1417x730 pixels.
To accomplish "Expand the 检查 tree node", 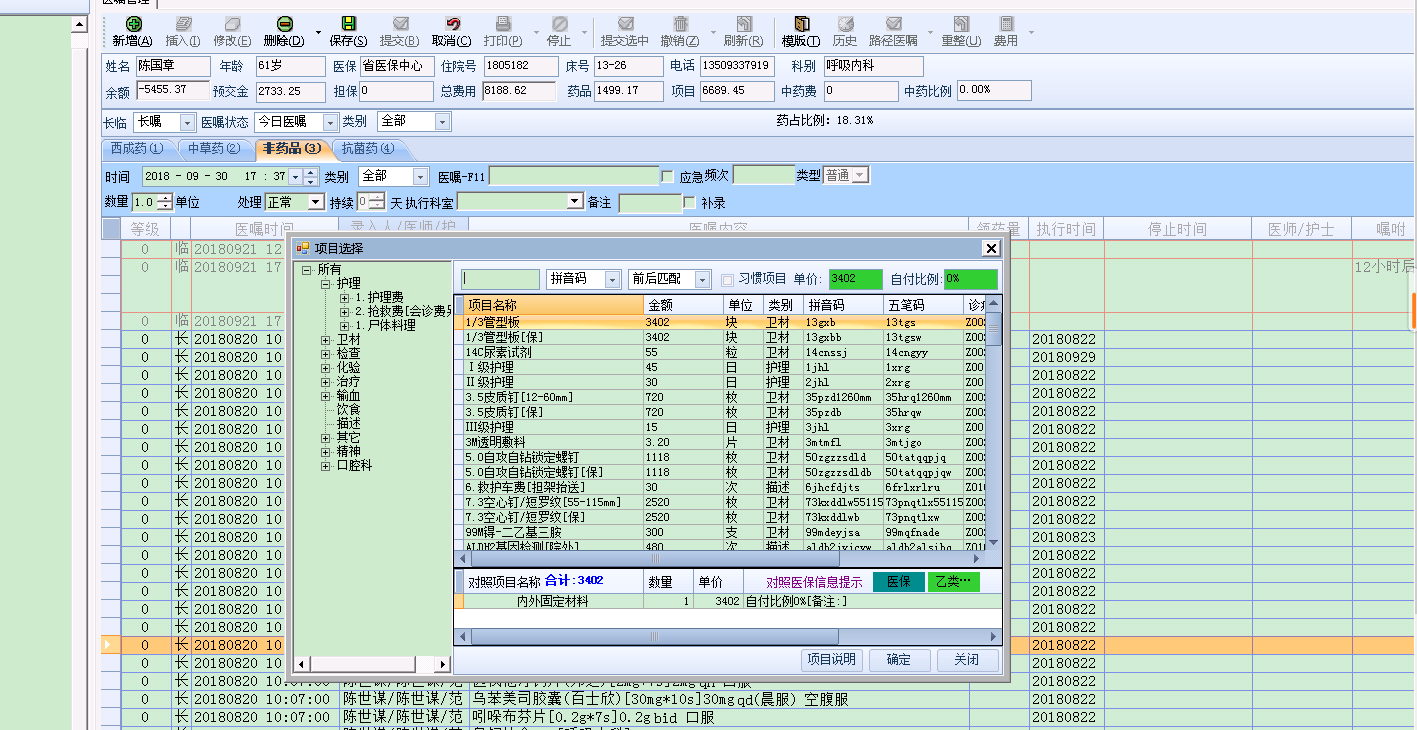I will [326, 354].
